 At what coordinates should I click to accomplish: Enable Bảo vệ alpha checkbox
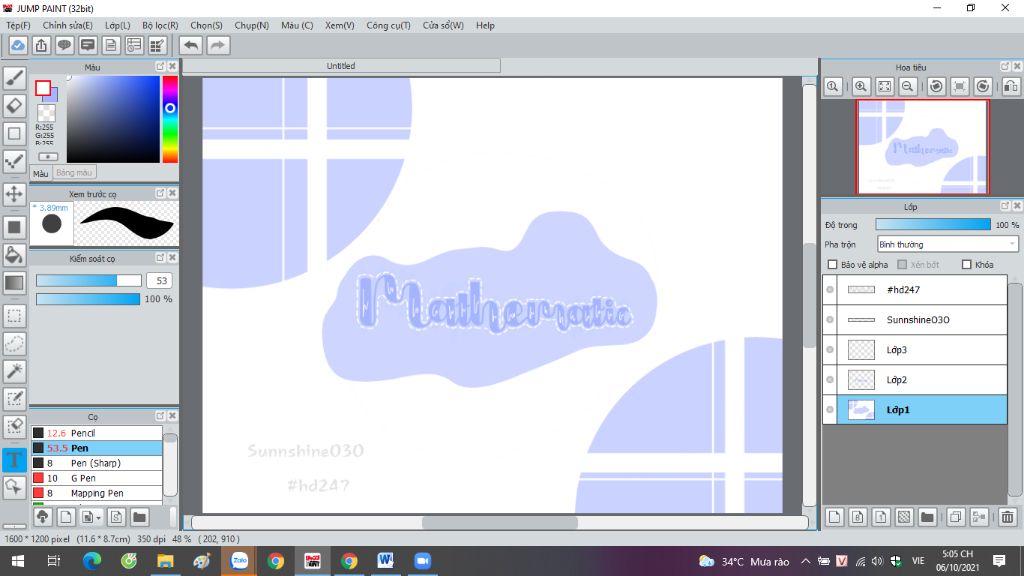(832, 264)
